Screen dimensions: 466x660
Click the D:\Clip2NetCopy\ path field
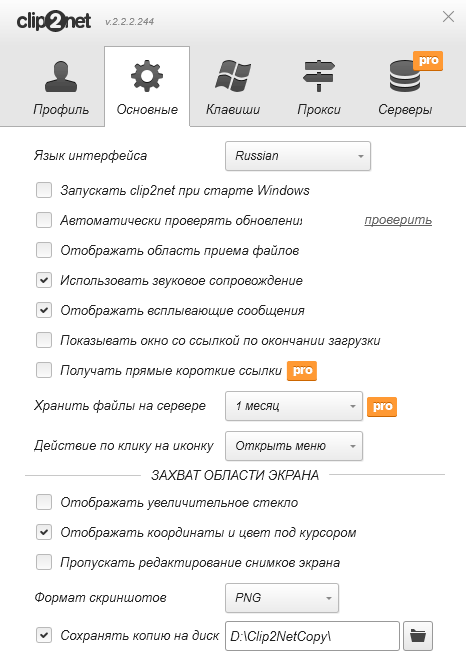pos(312,636)
